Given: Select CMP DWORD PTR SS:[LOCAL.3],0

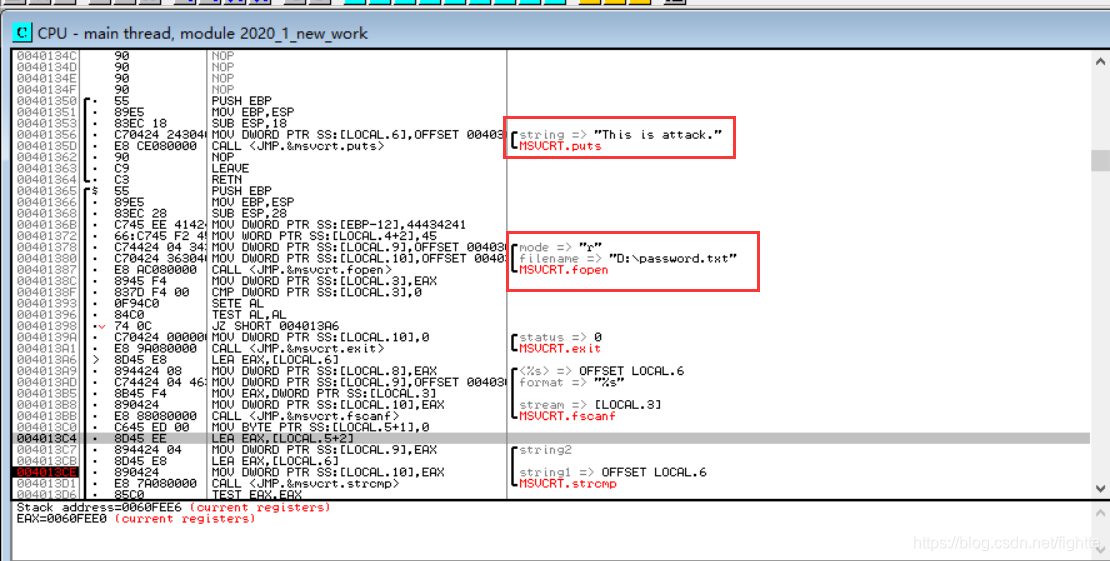Looking at the screenshot, I should click(316, 293).
